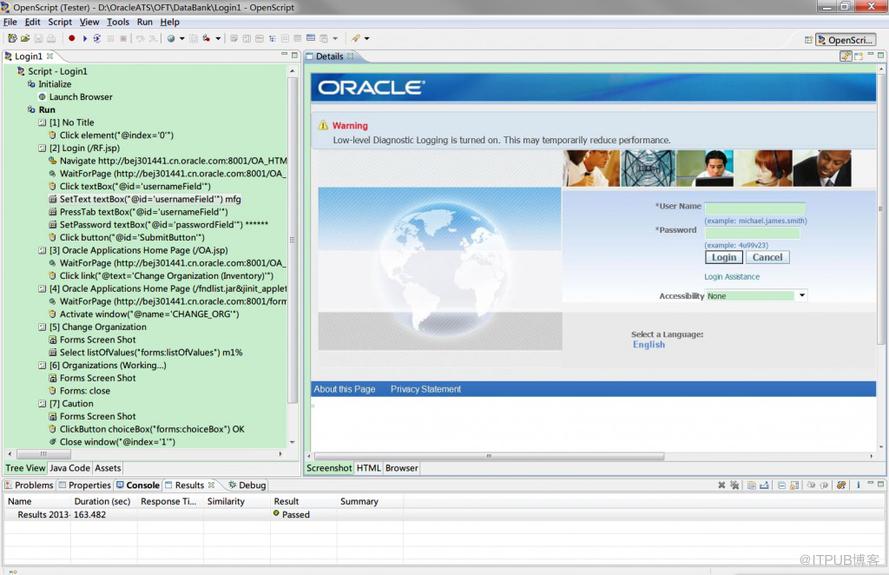
Task: Click the globe browser icon in toolbar
Action: point(171,38)
